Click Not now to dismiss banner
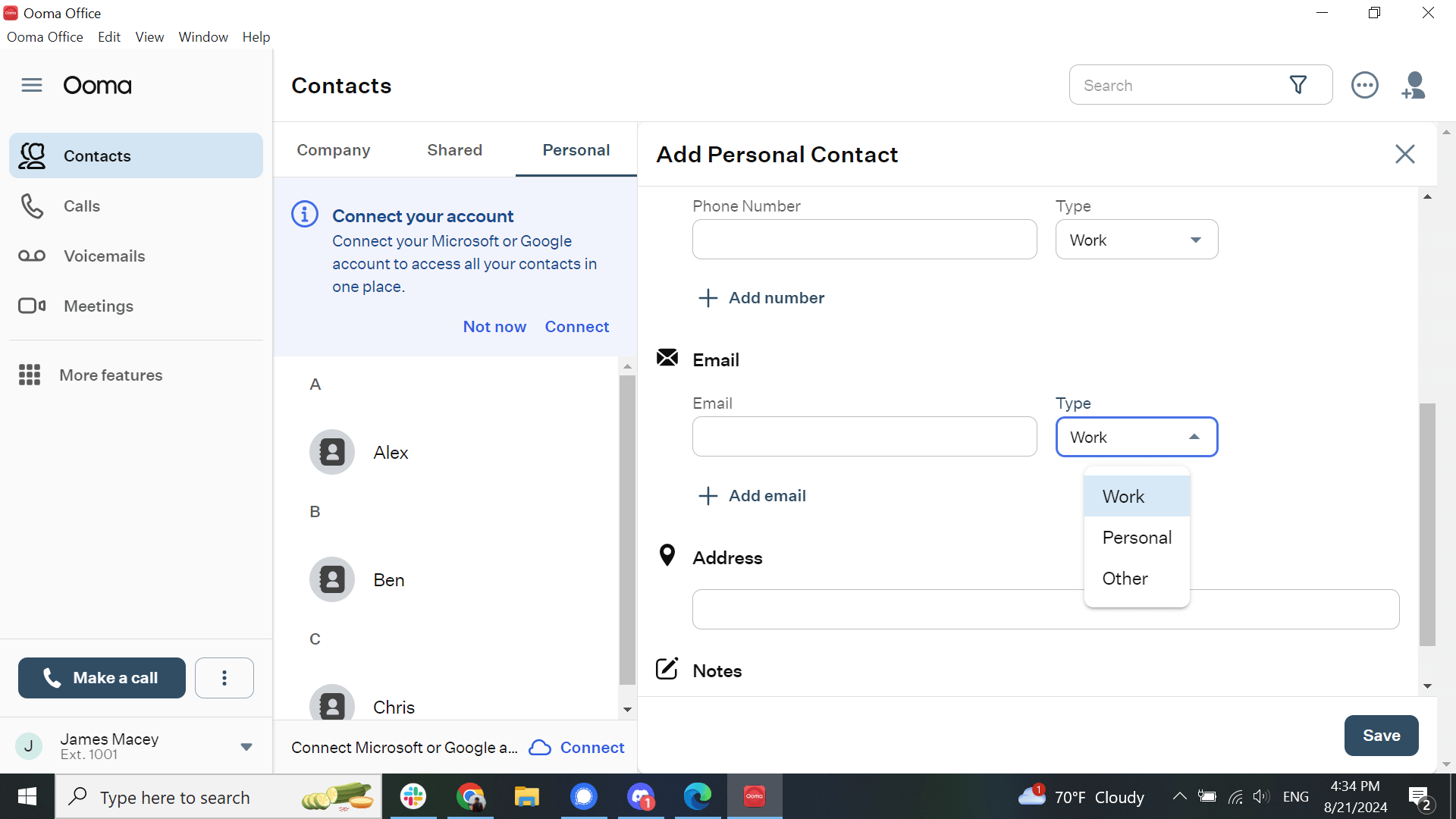The width and height of the screenshot is (1456, 819). click(x=494, y=325)
